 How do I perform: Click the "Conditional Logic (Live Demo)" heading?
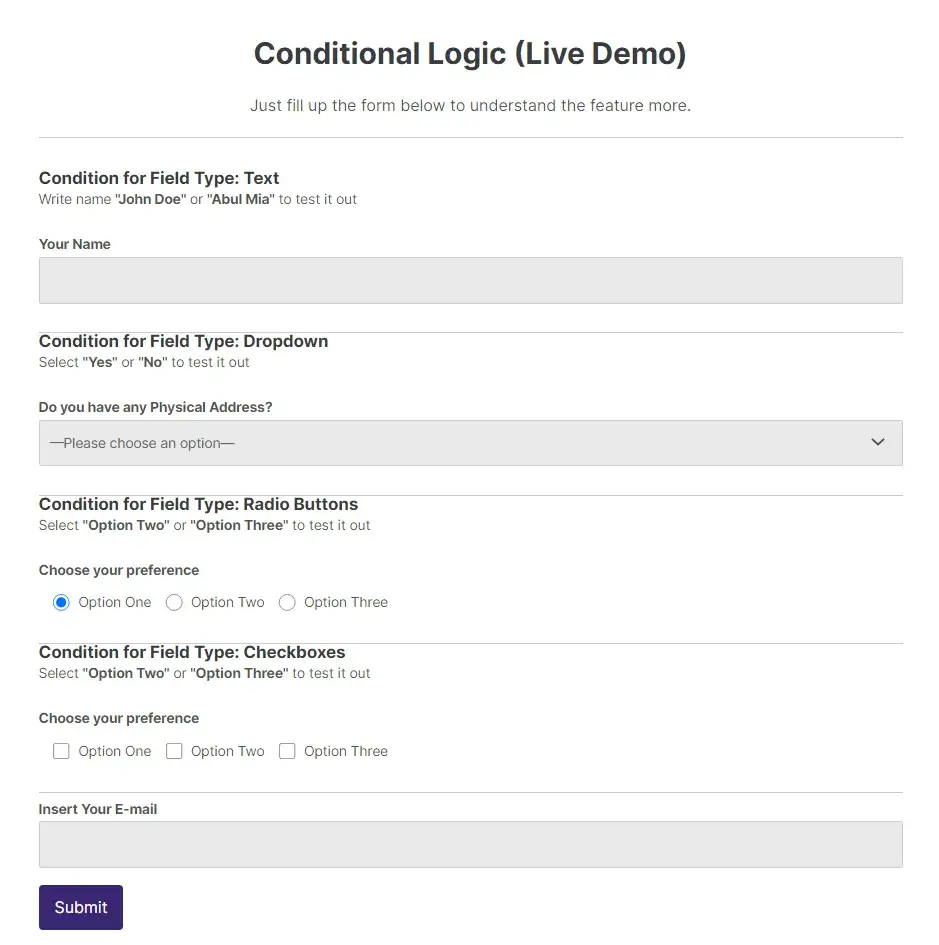click(x=469, y=53)
